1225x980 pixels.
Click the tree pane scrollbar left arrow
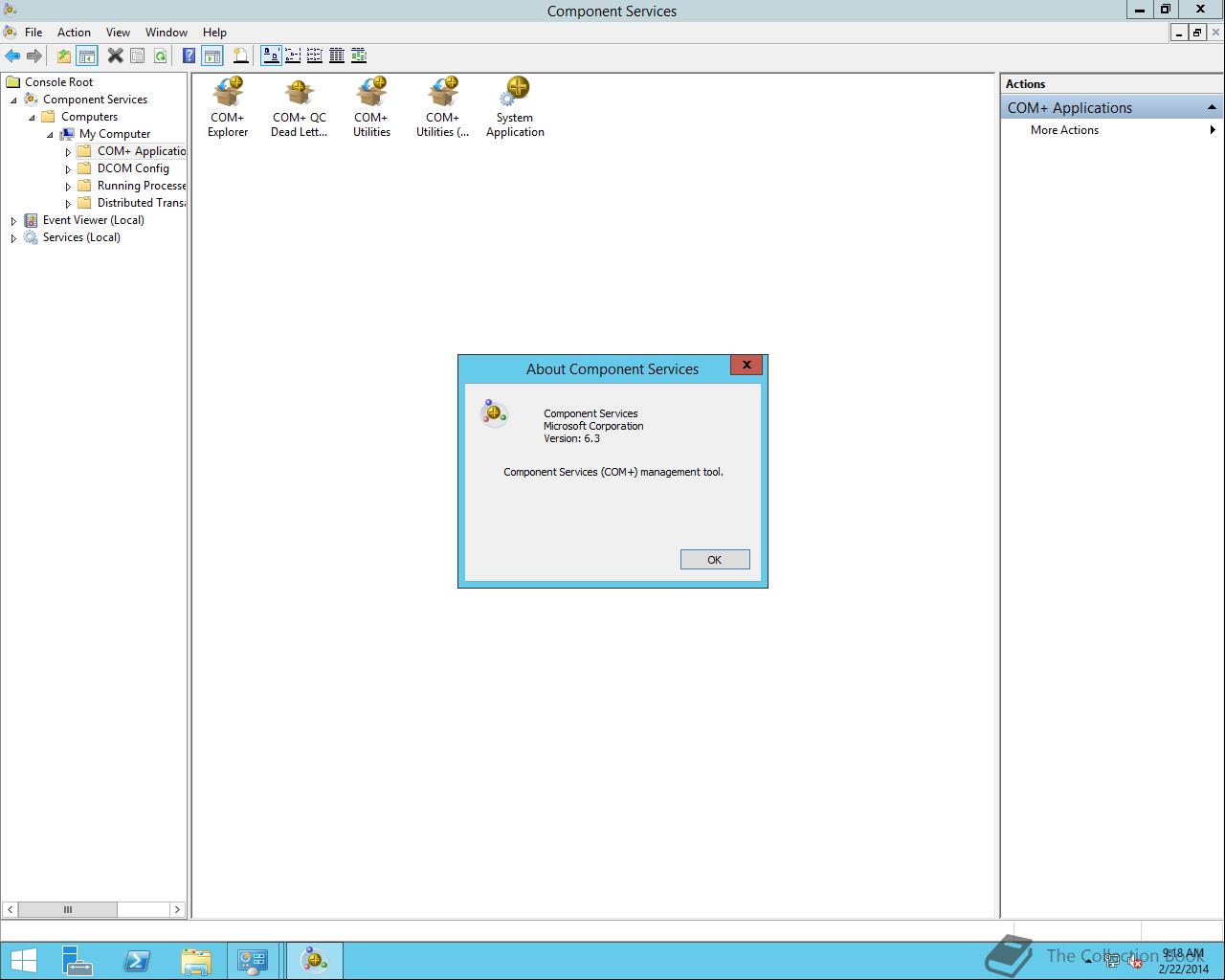(10, 909)
